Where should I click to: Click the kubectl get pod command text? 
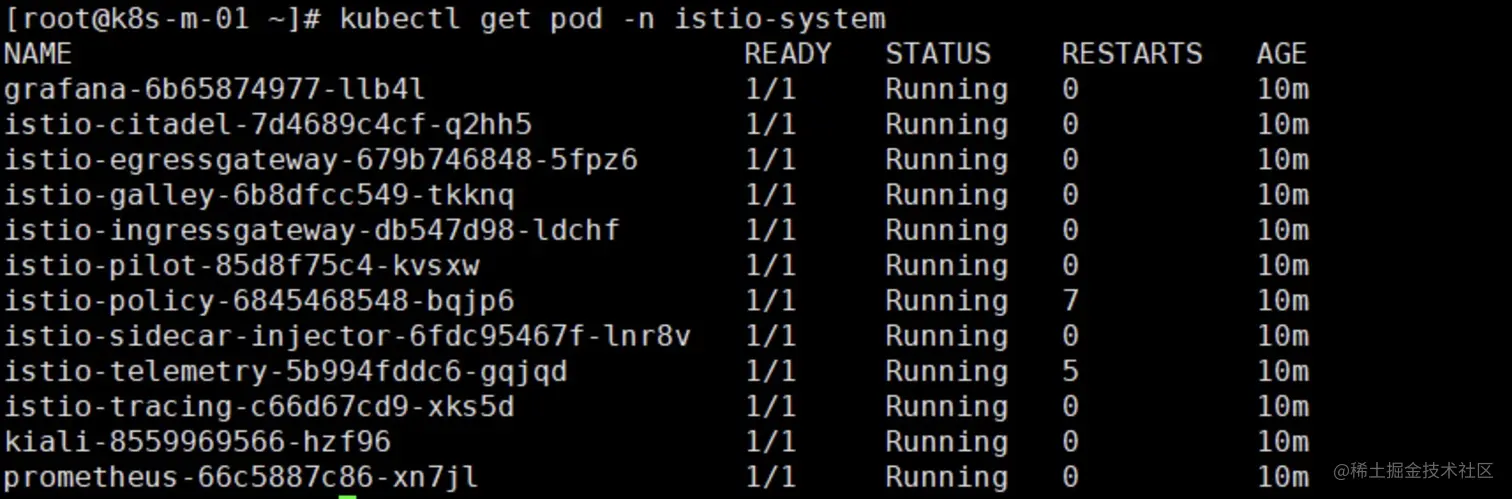(612, 19)
